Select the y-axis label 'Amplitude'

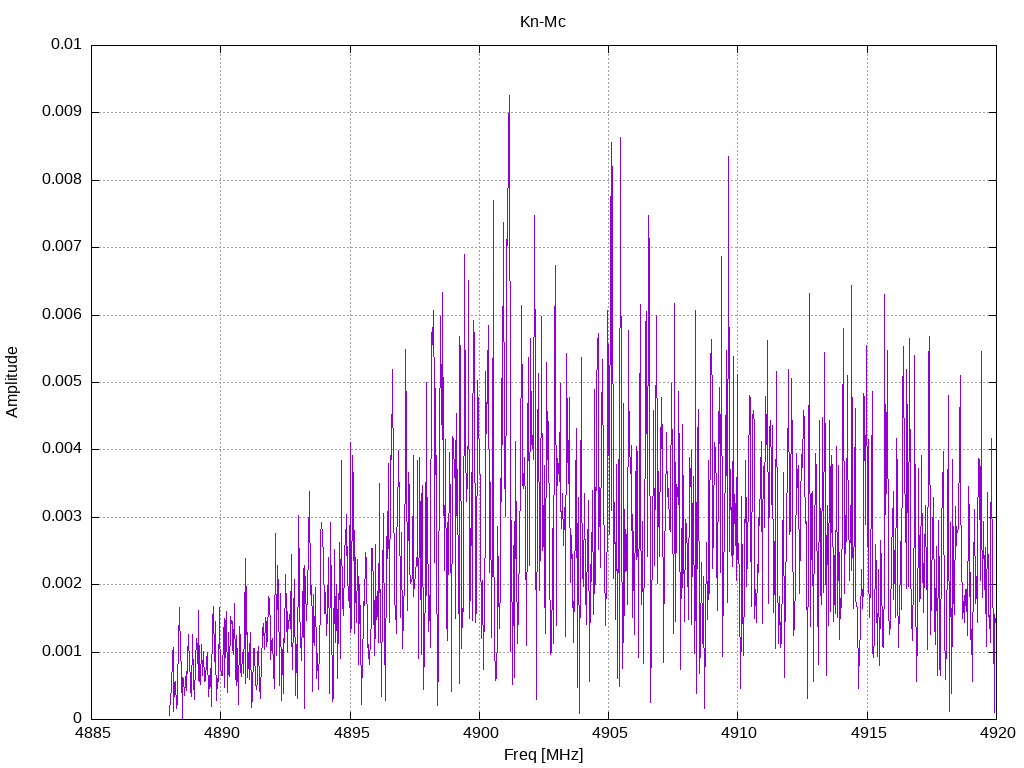[12, 382]
